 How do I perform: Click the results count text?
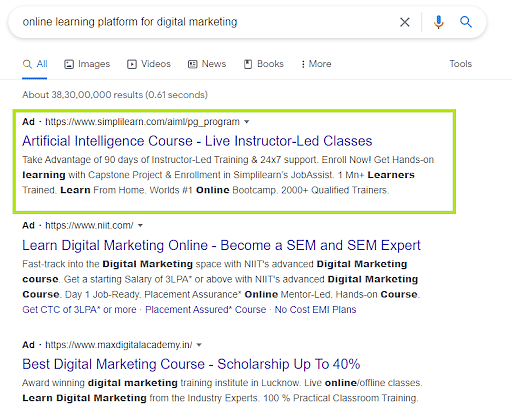click(x=115, y=95)
